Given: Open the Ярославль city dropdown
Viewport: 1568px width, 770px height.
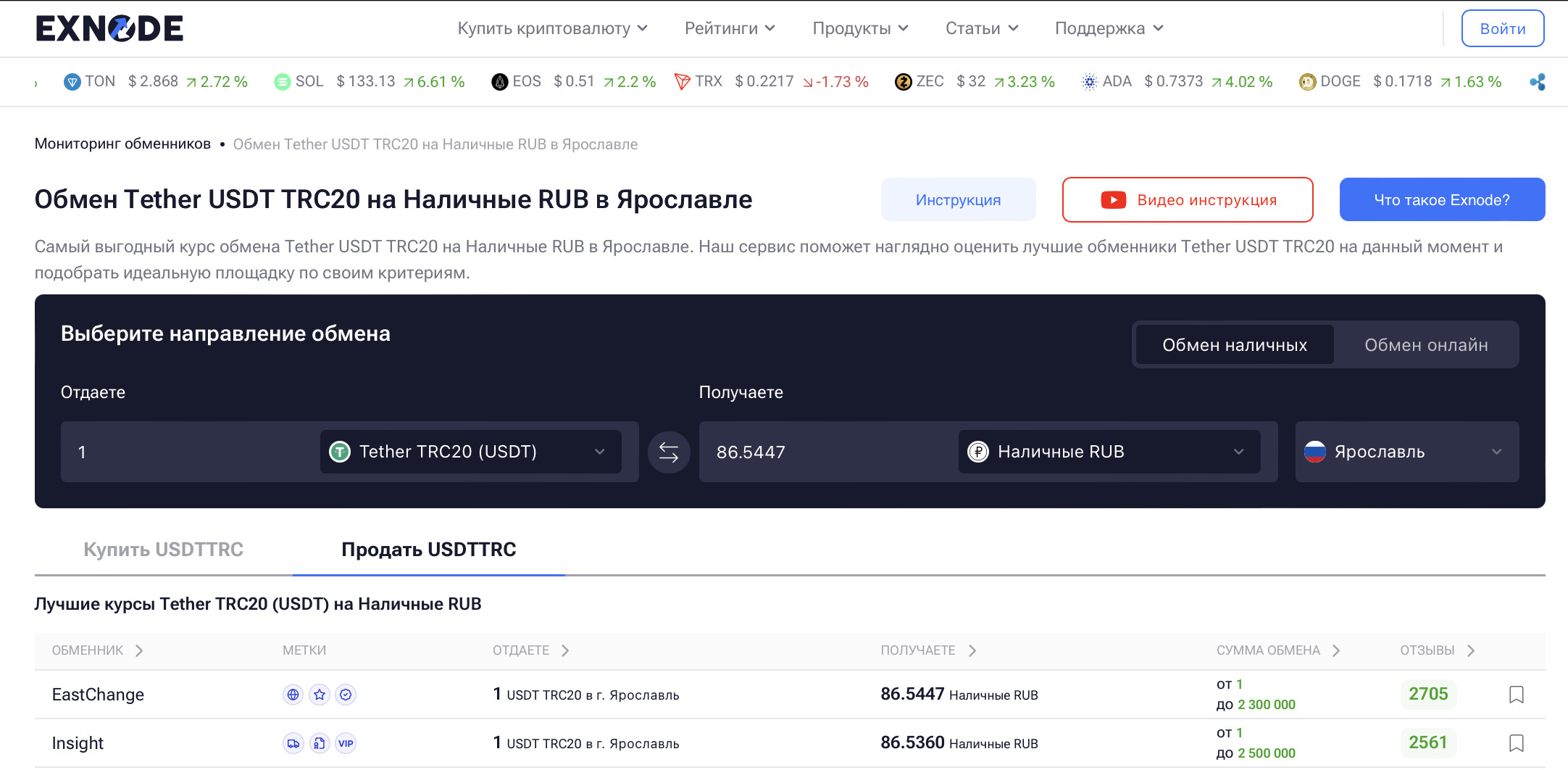Looking at the screenshot, I should (x=1407, y=452).
